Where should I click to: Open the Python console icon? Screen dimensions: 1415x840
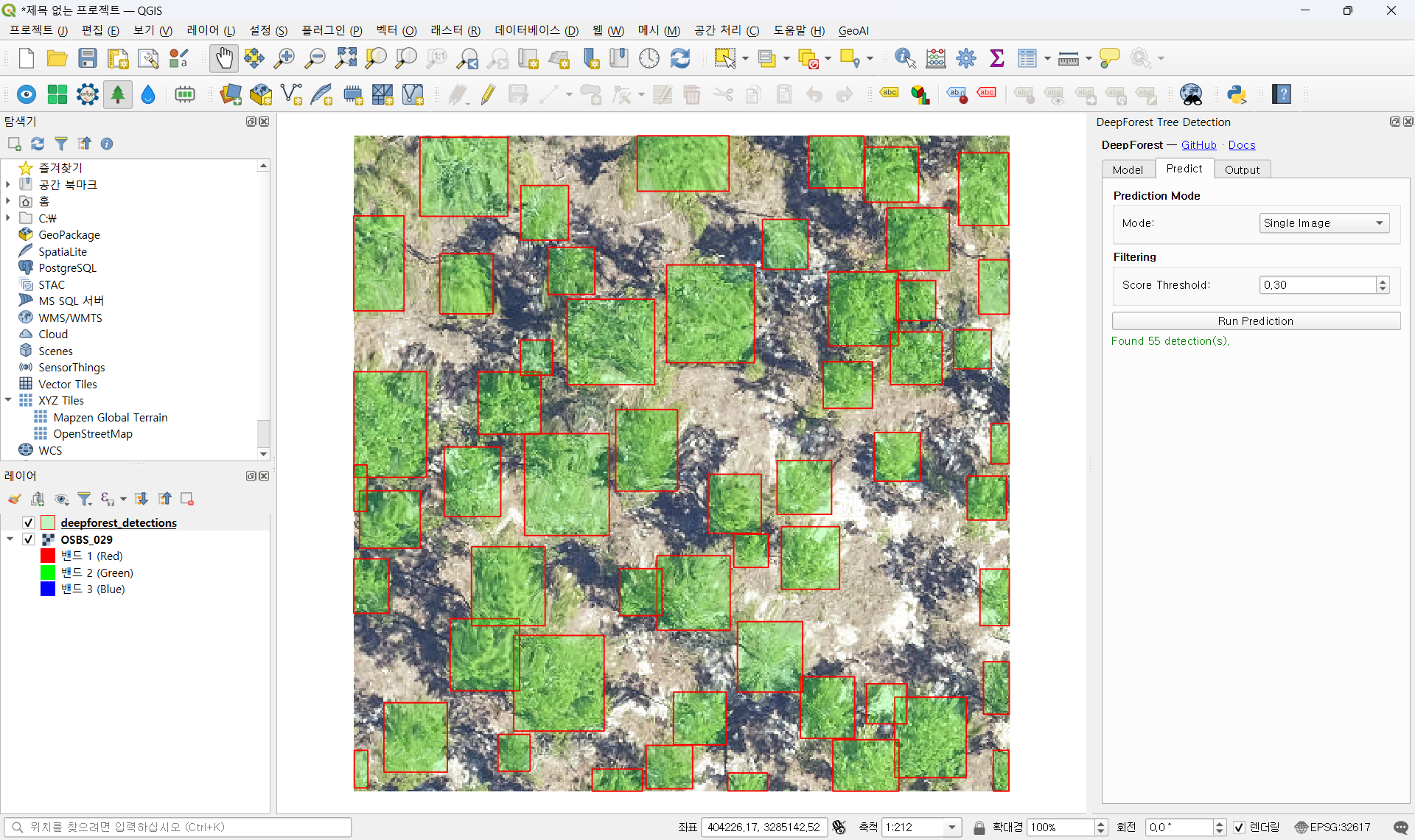coord(1236,94)
